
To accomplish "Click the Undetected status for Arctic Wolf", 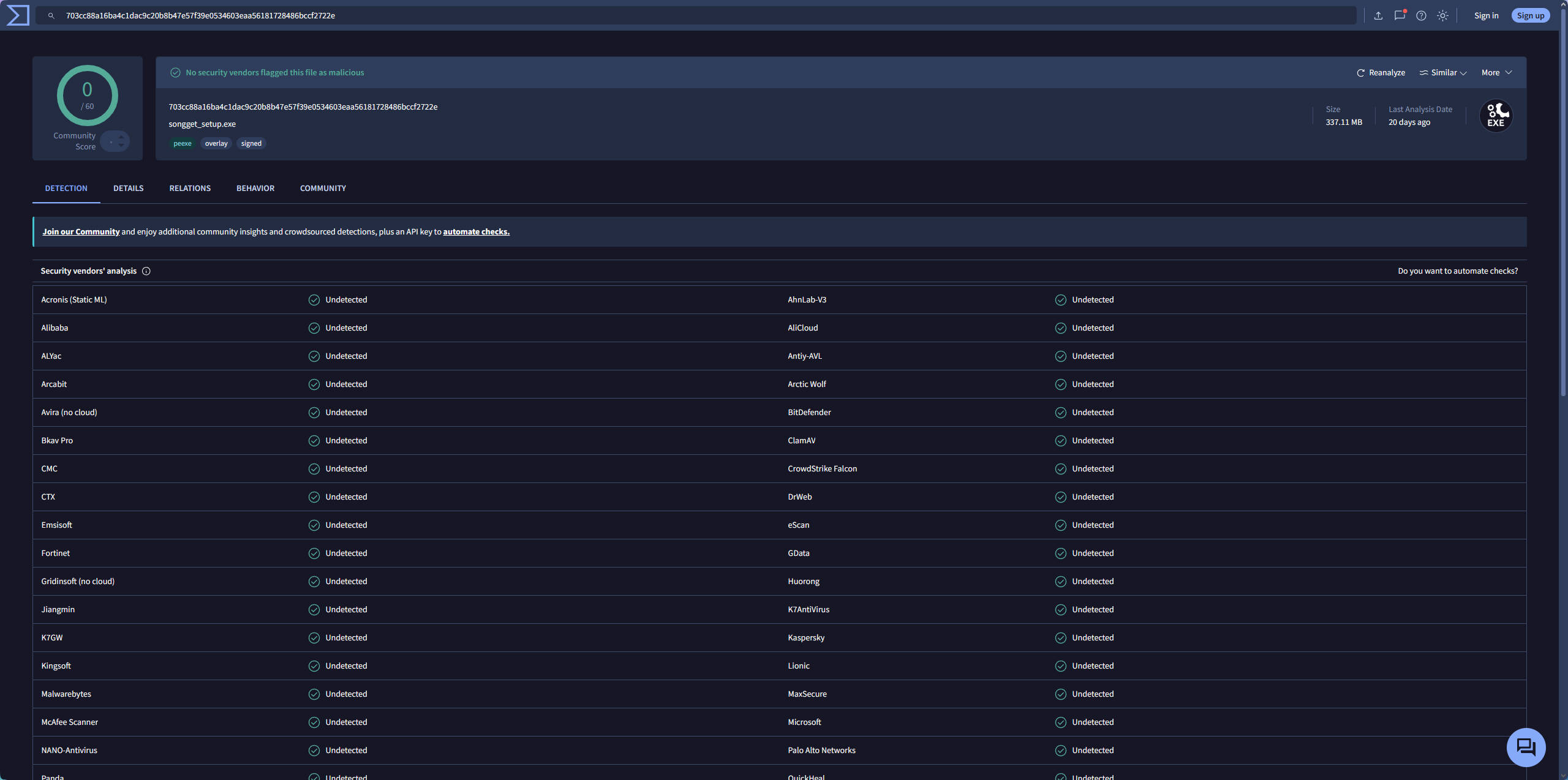I will [1093, 384].
